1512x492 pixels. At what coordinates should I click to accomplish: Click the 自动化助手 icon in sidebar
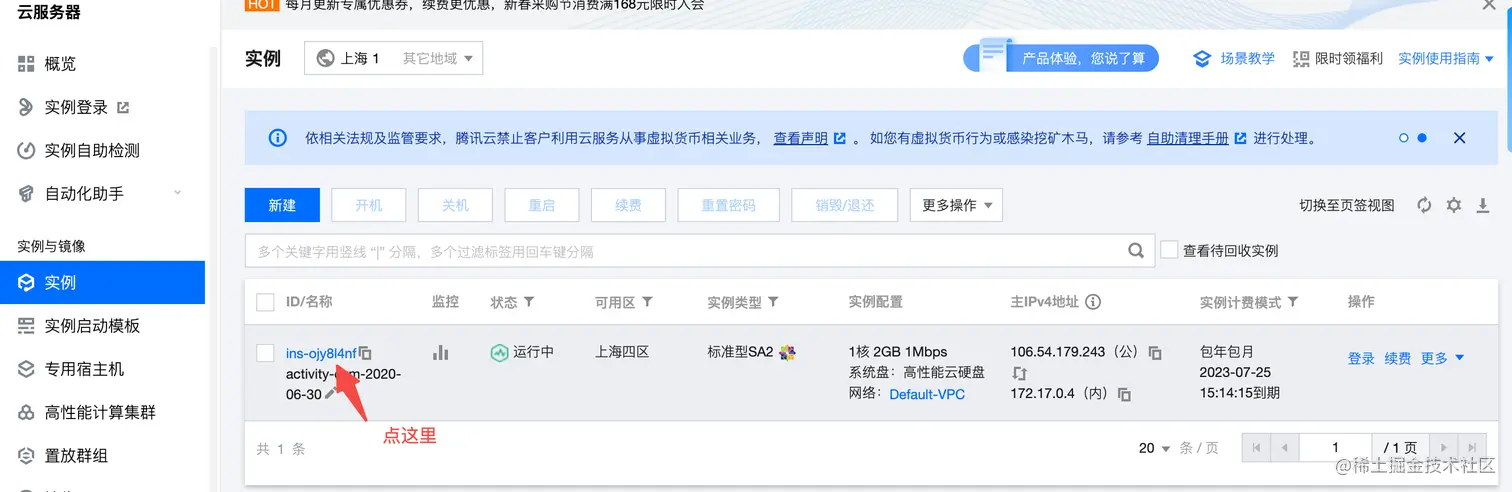[x=26, y=193]
